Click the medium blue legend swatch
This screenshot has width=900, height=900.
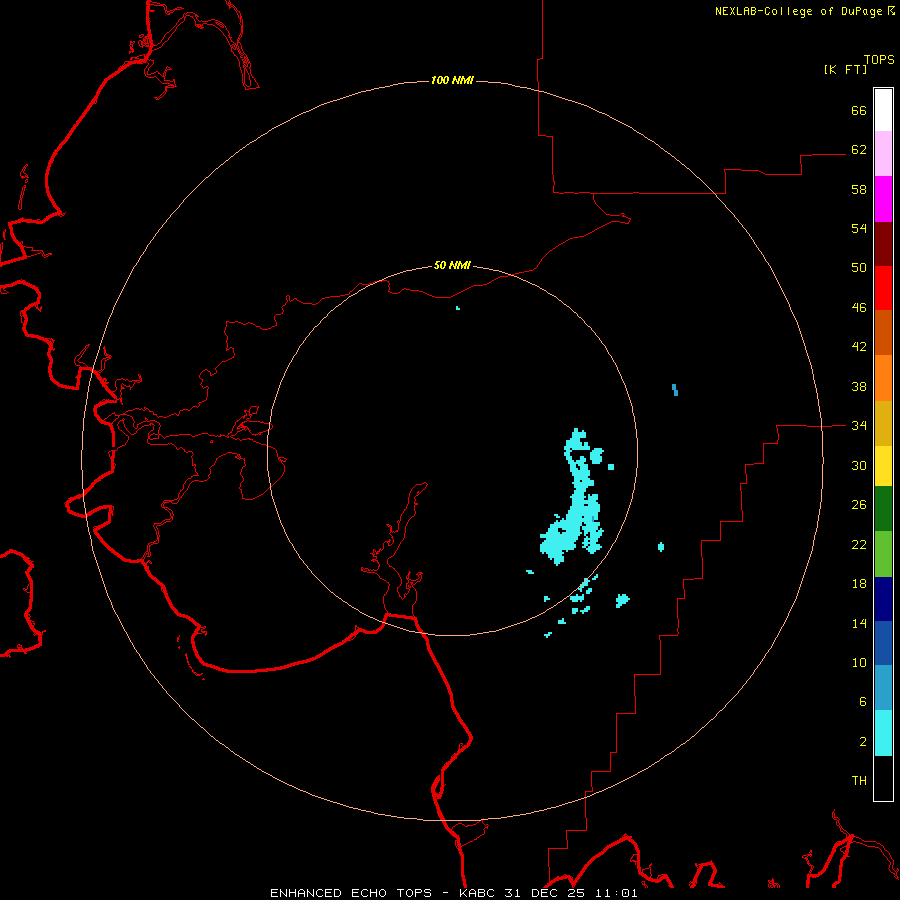883,643
